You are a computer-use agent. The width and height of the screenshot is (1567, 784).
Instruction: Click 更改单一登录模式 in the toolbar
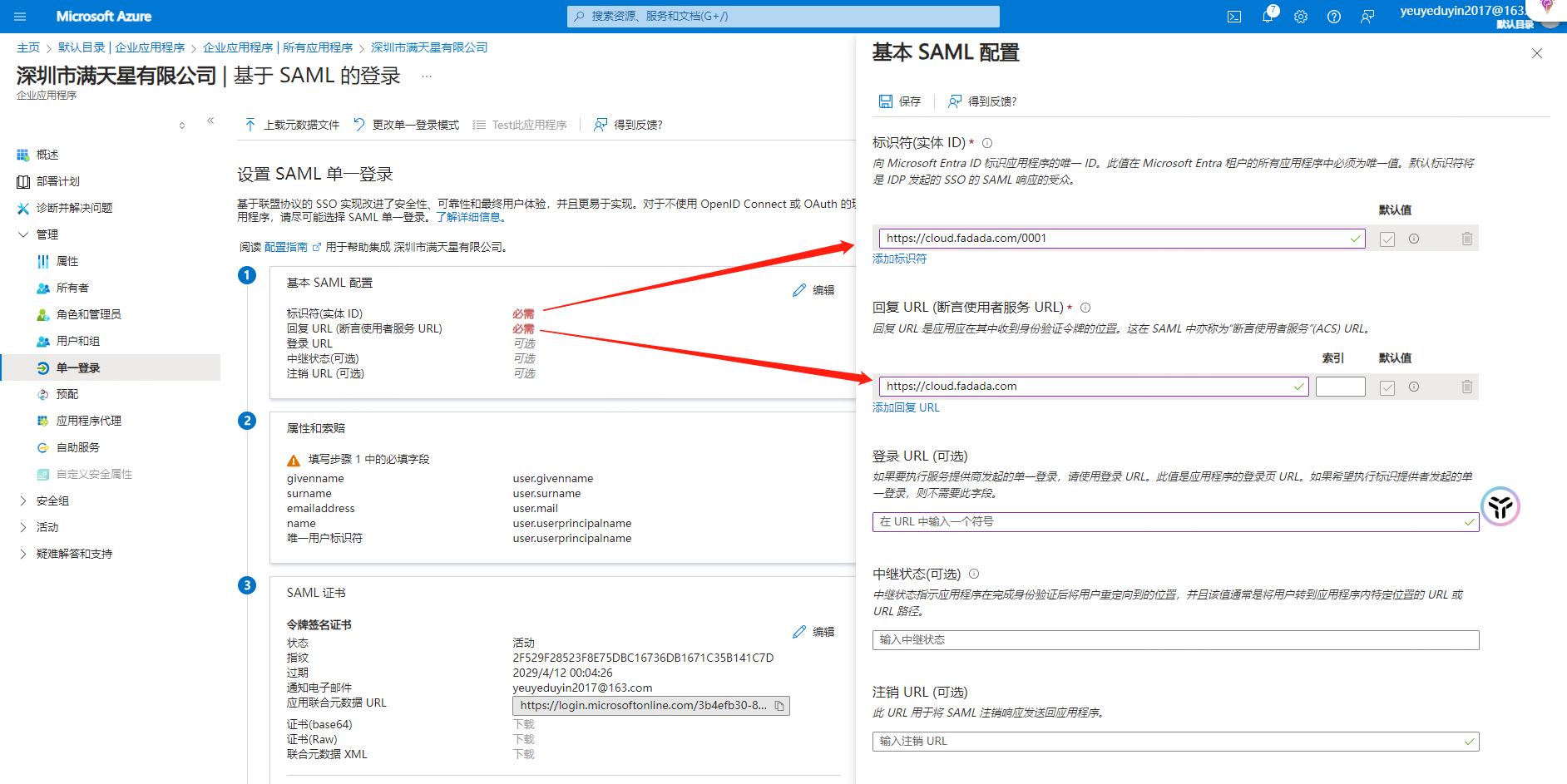tap(406, 125)
